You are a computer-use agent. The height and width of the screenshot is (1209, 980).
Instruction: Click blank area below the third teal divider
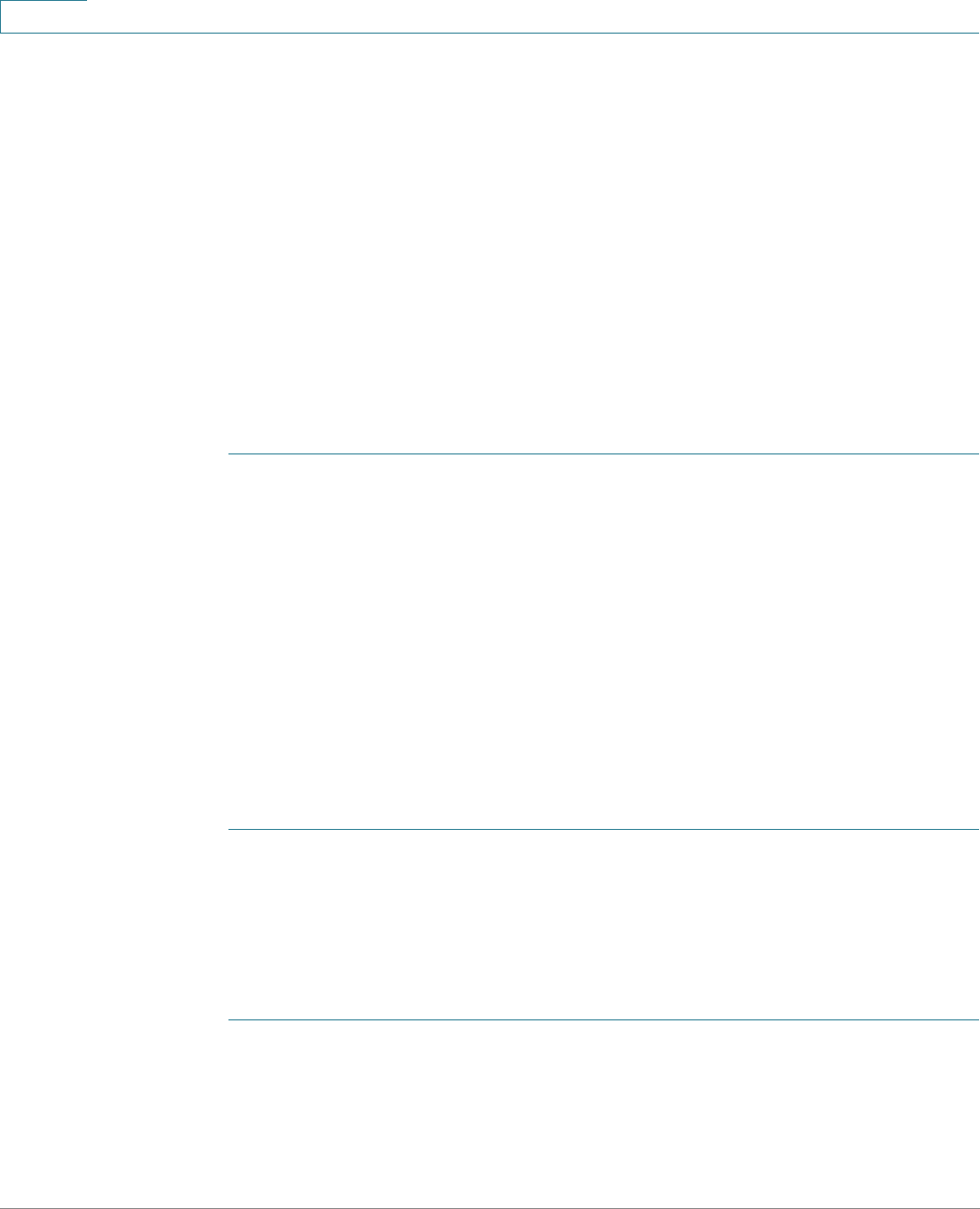pyautogui.click(x=603, y=1114)
